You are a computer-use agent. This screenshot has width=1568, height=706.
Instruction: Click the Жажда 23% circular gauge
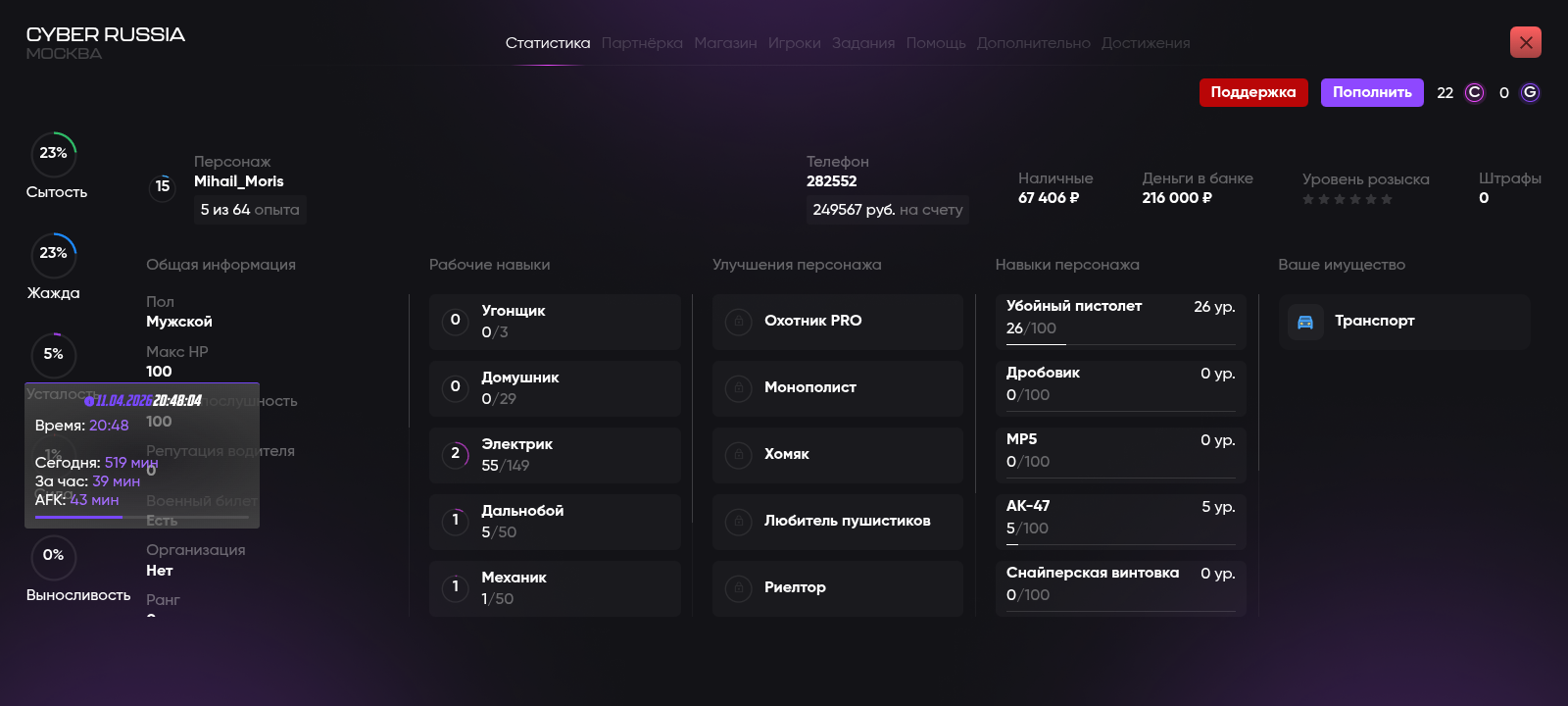pos(54,254)
